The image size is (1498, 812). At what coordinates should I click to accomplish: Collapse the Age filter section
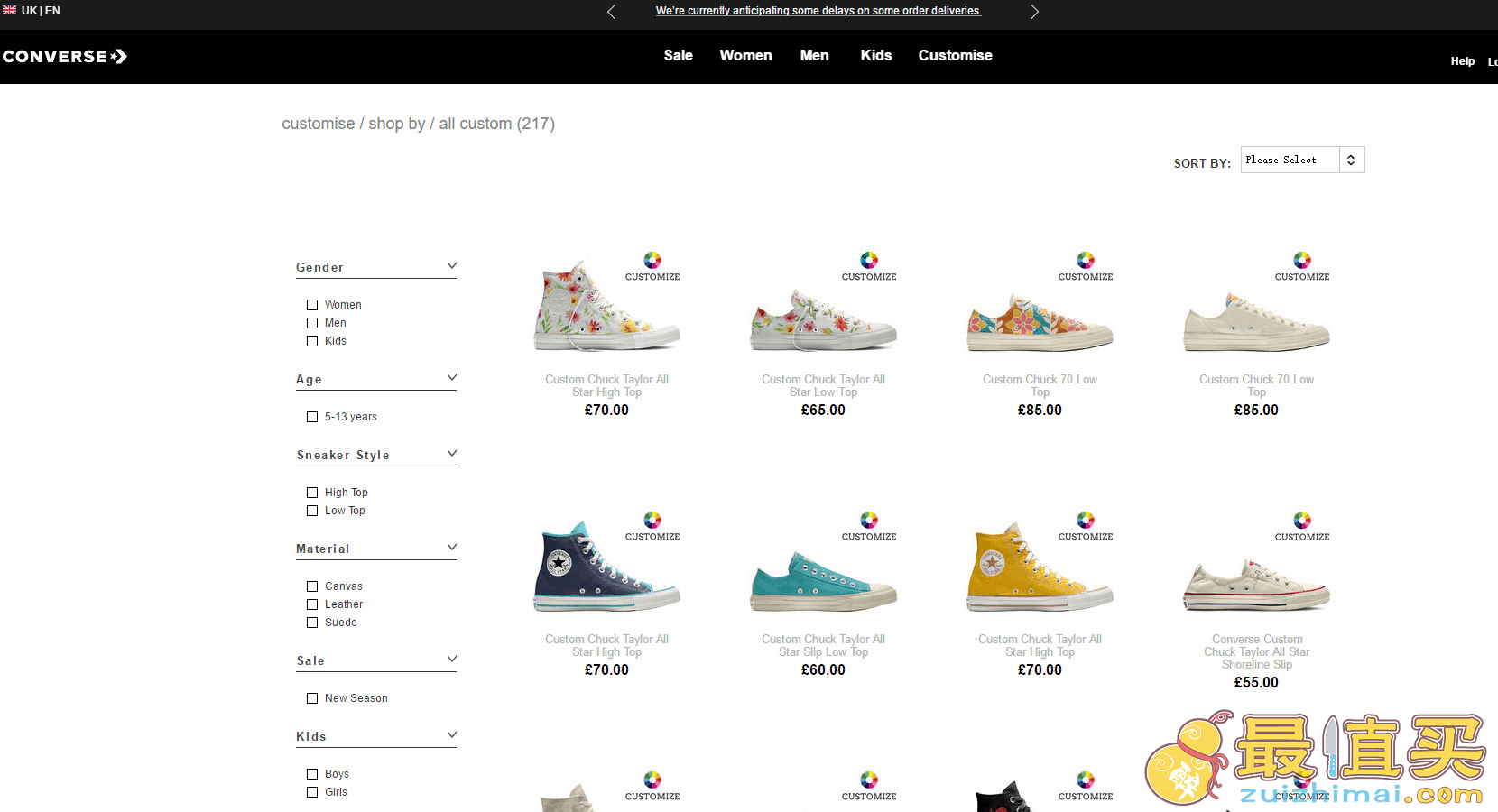pyautogui.click(x=452, y=378)
